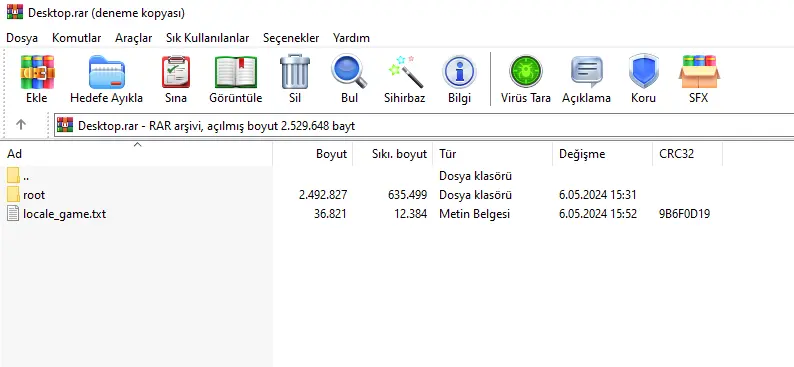
Task: Run the Virüs Tara scan icon
Action: pos(526,72)
